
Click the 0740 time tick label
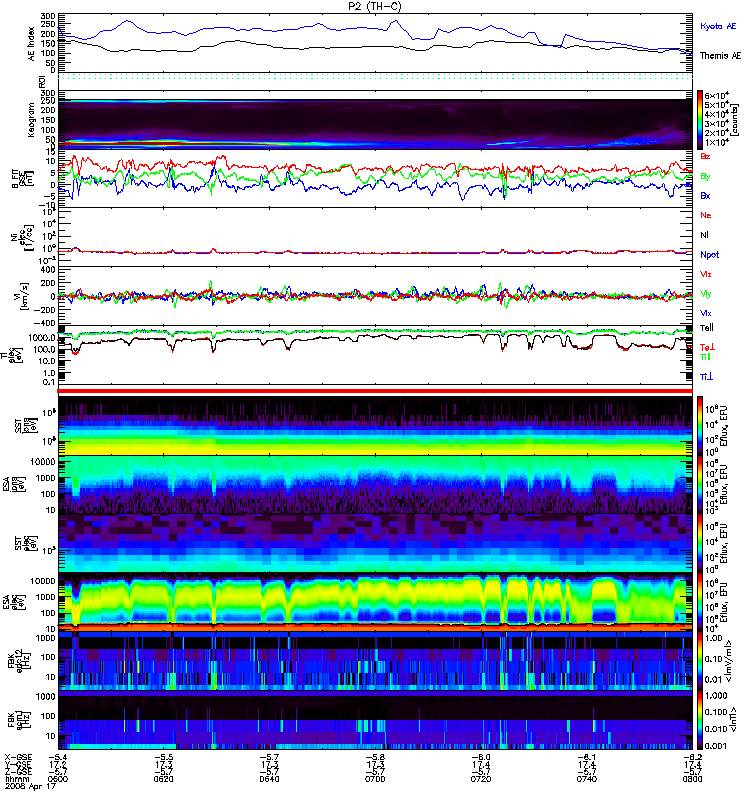[587, 779]
